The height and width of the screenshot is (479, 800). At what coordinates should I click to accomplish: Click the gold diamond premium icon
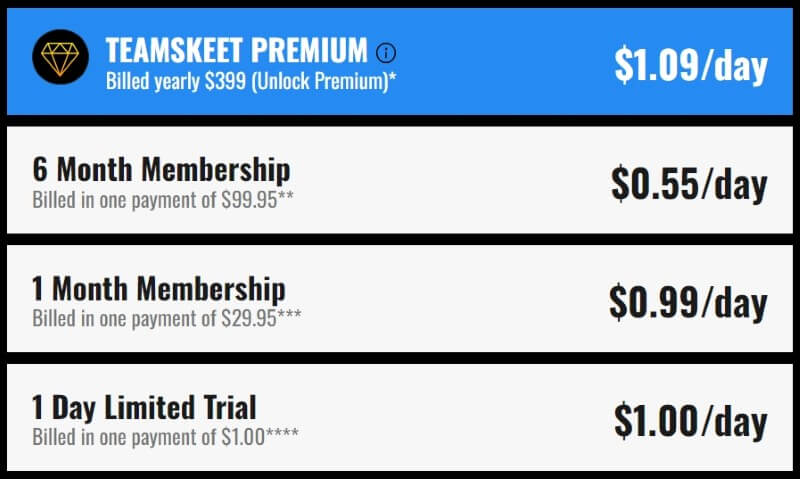click(x=60, y=57)
